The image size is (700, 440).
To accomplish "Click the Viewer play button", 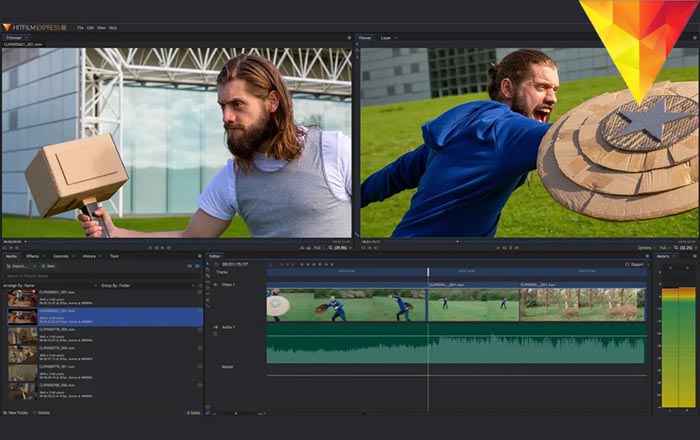I will (511, 248).
